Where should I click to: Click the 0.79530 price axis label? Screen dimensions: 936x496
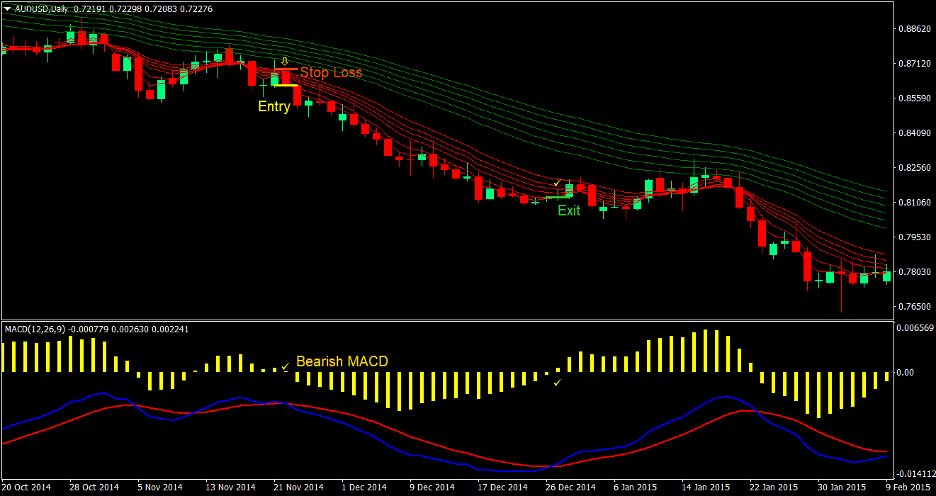coord(913,237)
